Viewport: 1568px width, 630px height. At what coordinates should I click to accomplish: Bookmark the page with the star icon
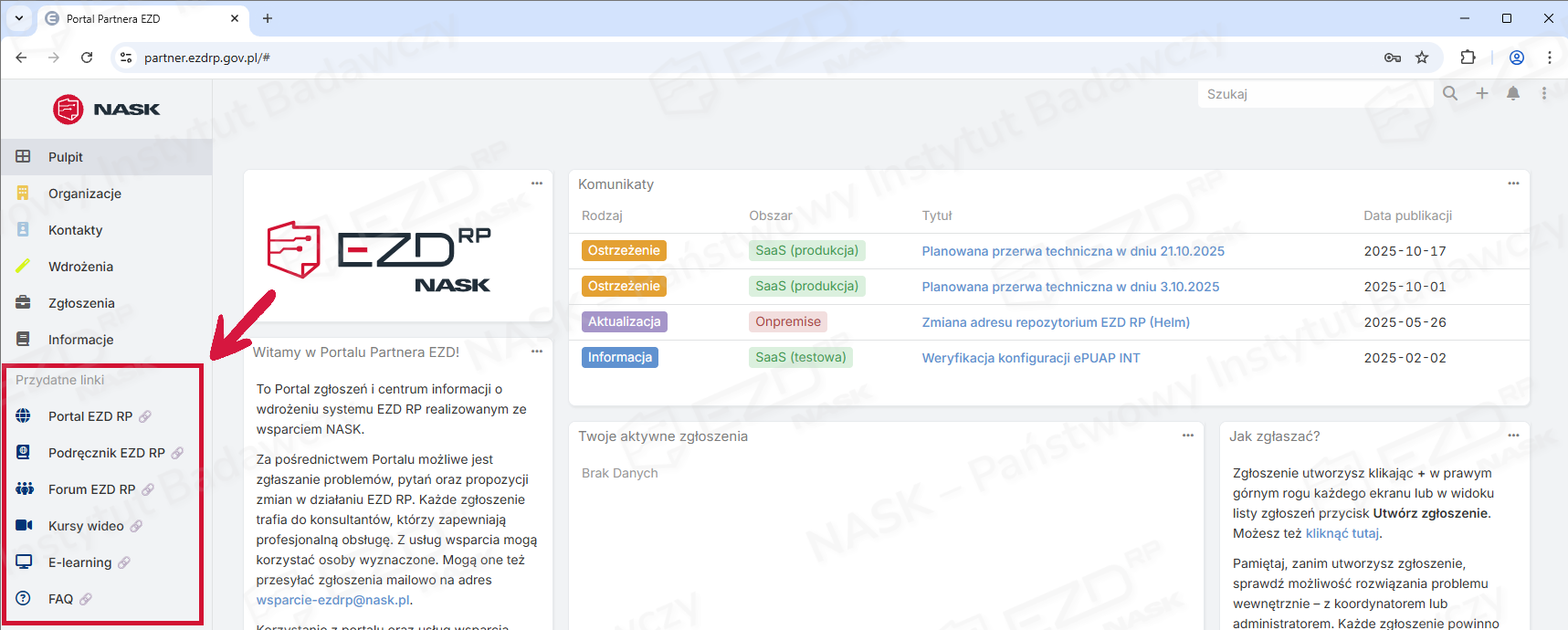(x=1422, y=58)
